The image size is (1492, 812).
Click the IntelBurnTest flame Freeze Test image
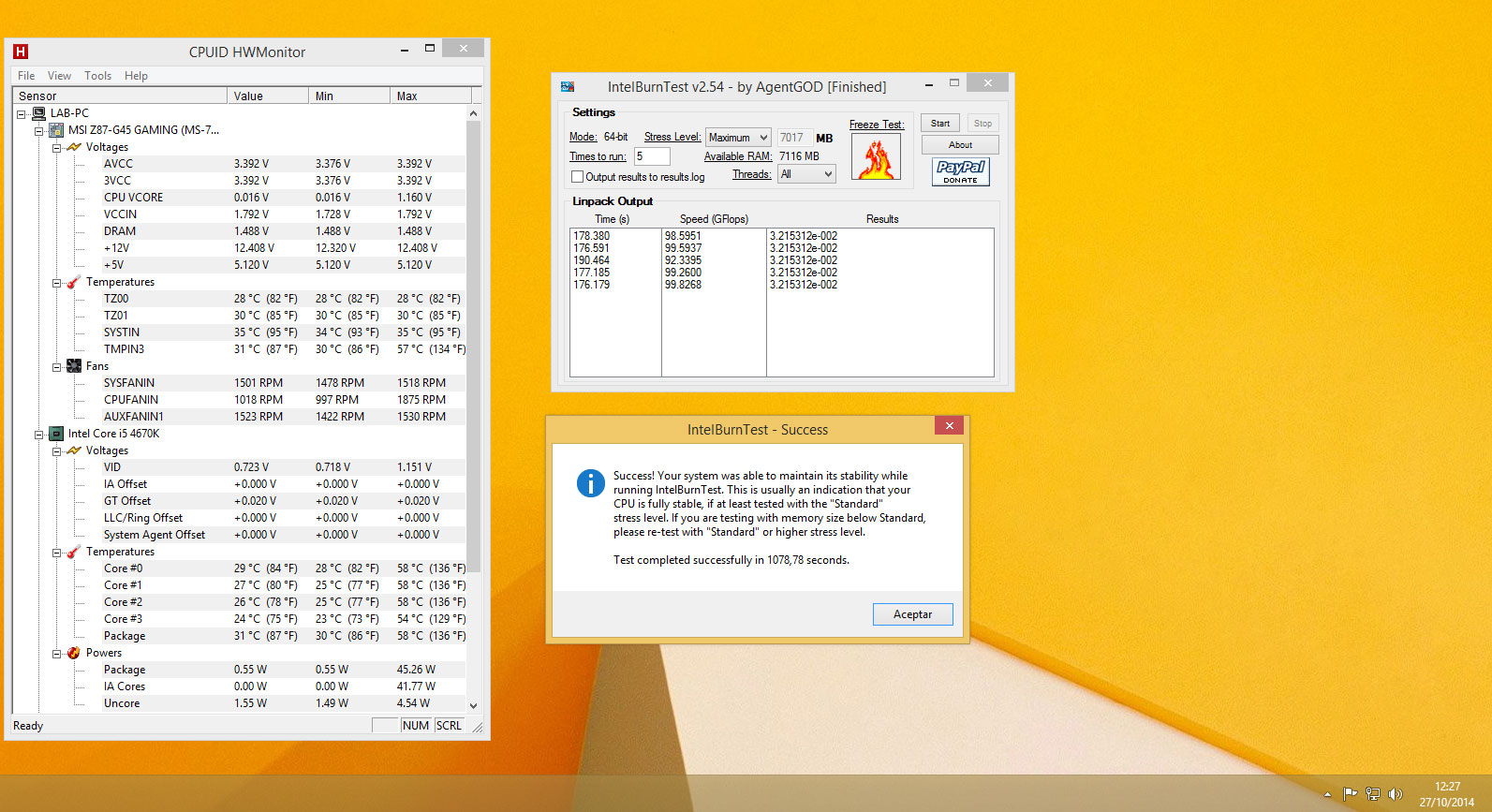876,156
